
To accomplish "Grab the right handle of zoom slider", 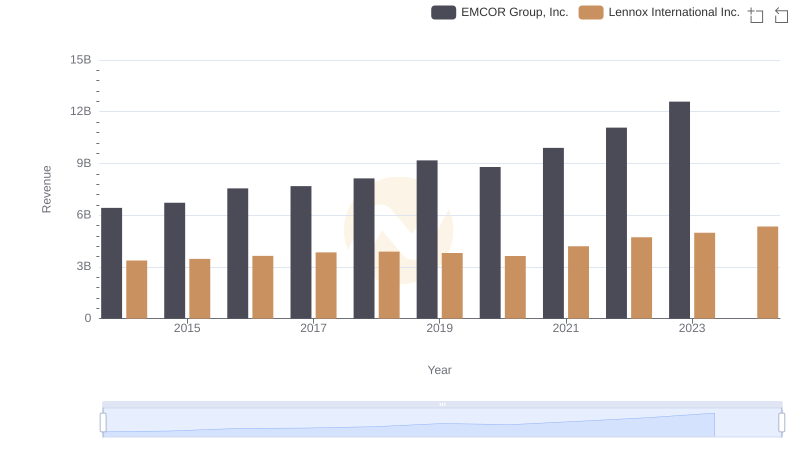I will [x=781, y=423].
